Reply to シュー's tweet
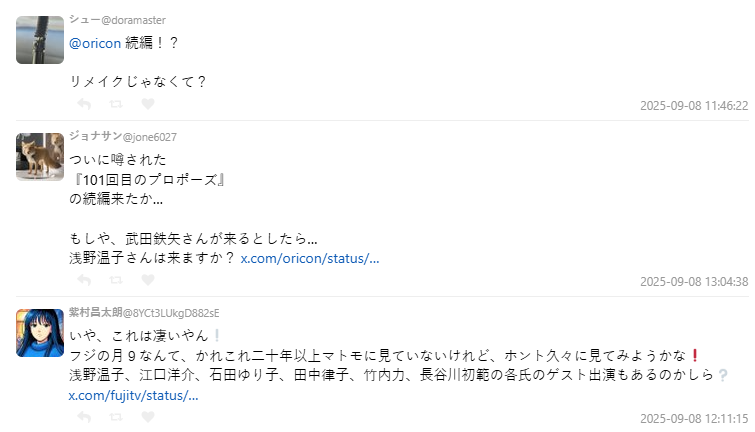The height and width of the screenshot is (432, 755). click(84, 104)
